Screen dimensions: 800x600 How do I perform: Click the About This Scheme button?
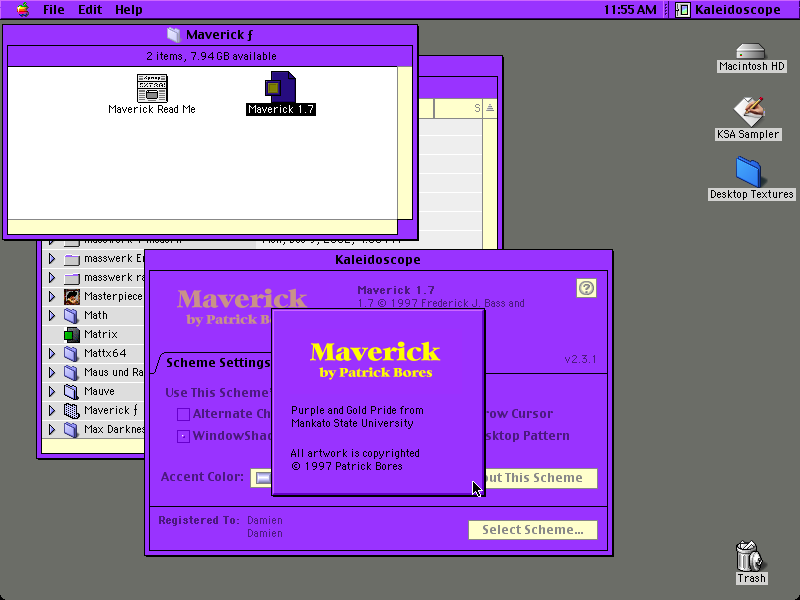[x=541, y=478]
